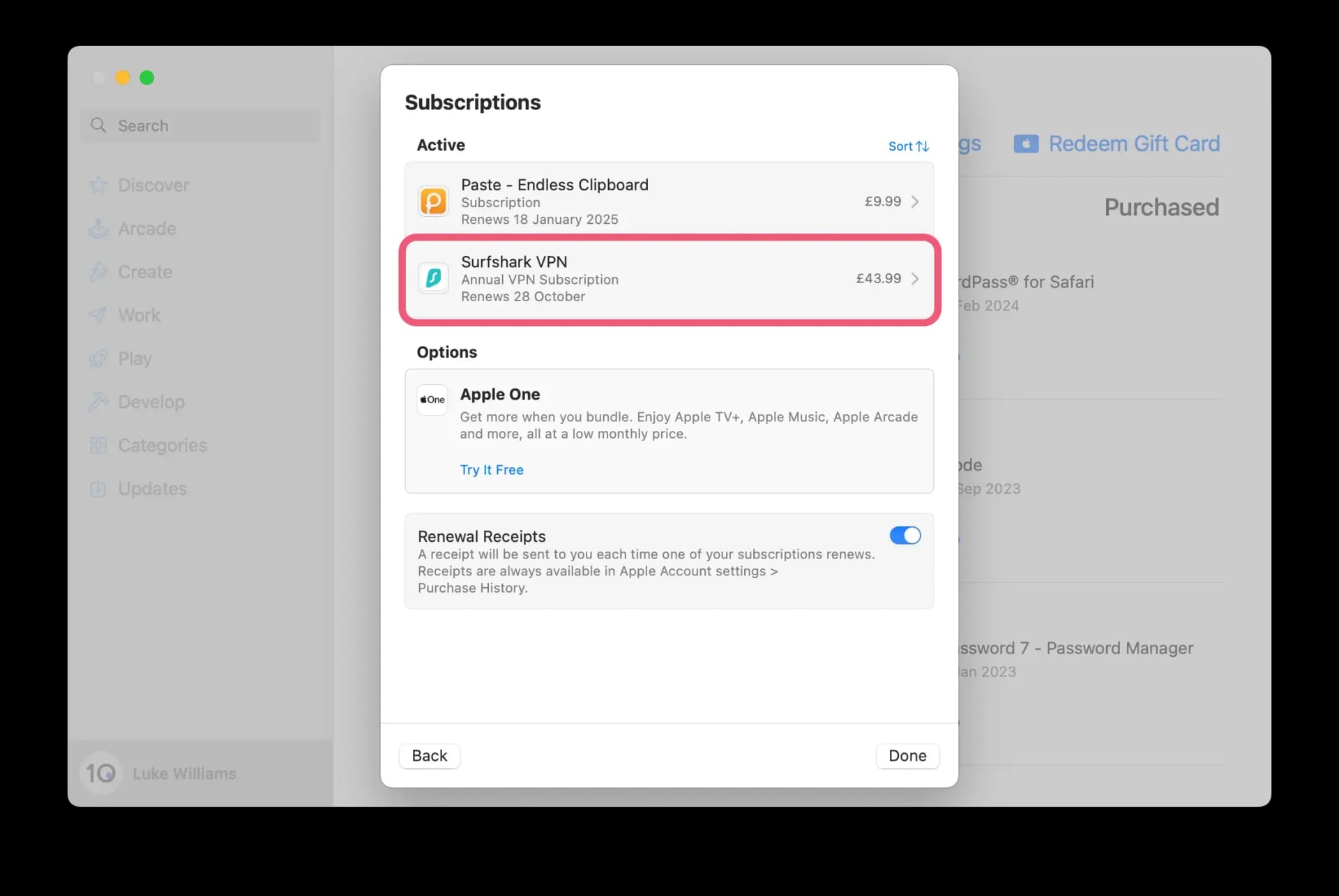Expand the Surfshark VPN subscription details
The height and width of the screenshot is (896, 1339).
915,278
